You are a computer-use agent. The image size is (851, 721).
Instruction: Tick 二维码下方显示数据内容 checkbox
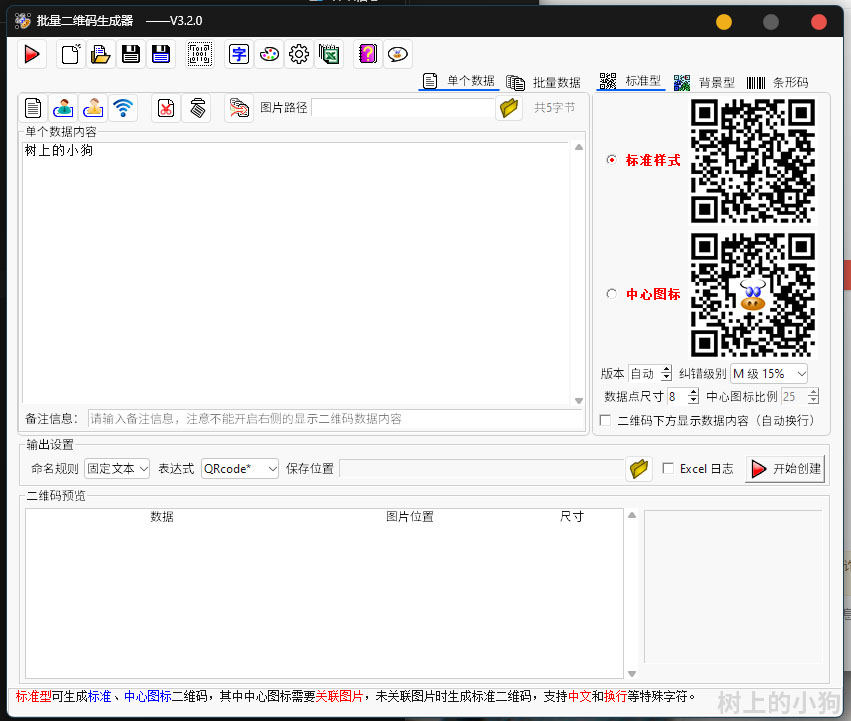(605, 420)
